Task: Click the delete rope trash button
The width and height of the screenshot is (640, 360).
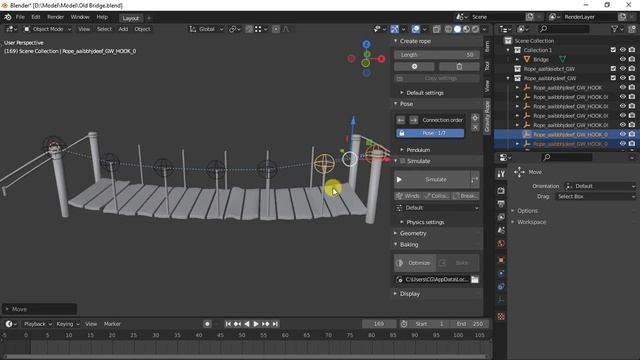Action: pos(459,67)
